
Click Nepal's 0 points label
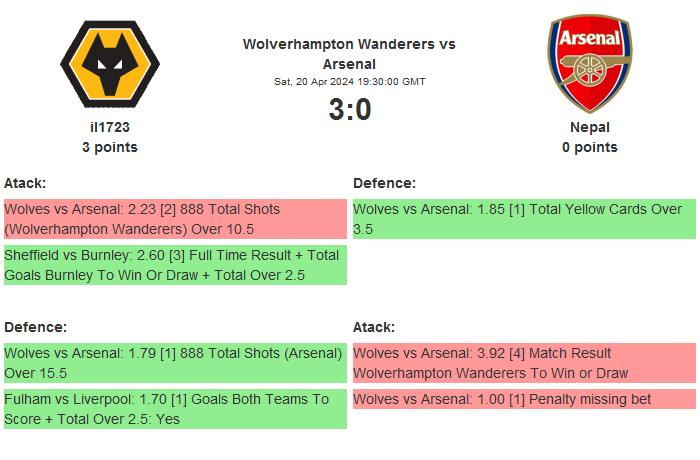click(589, 147)
